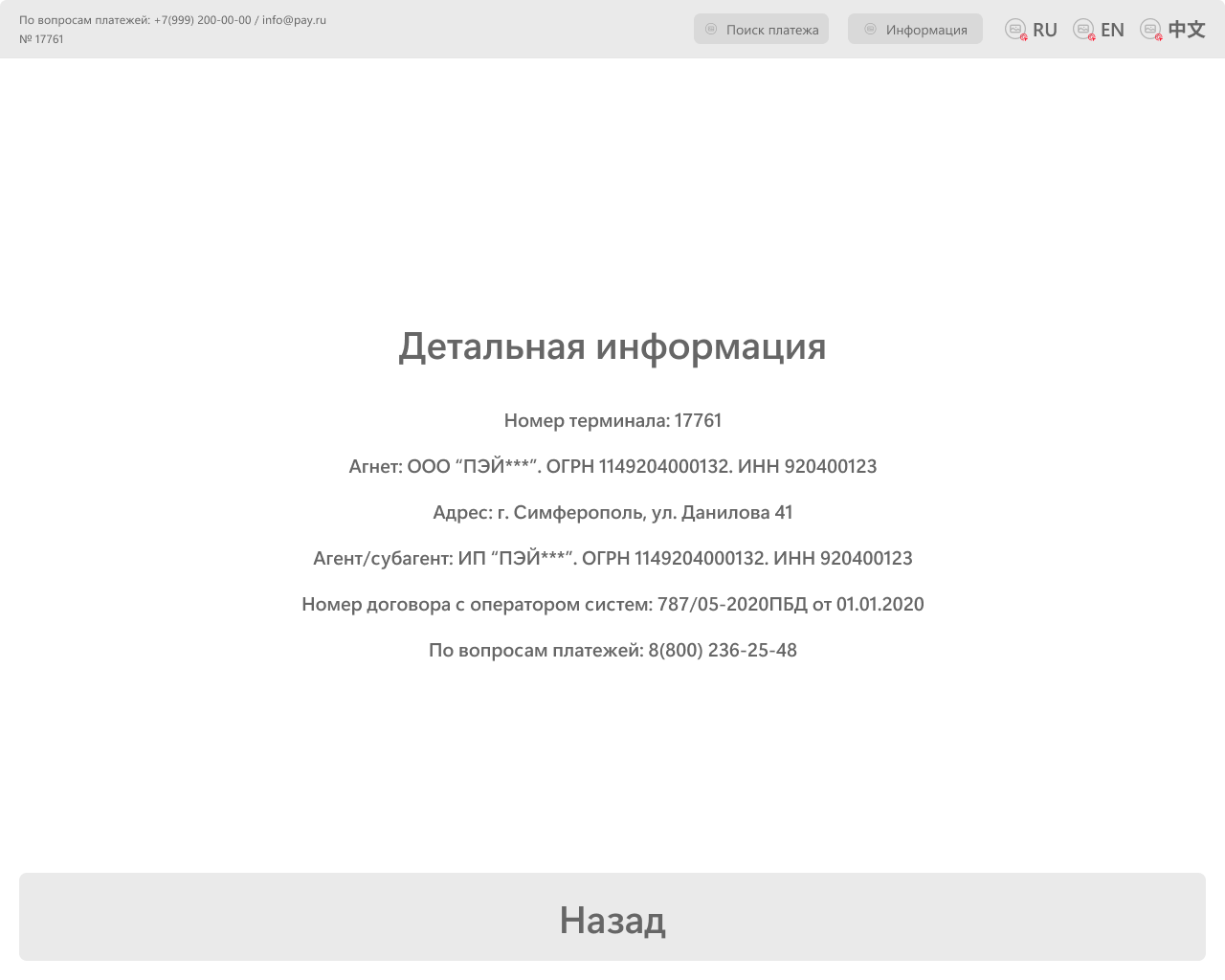This screenshot has height=980, width=1225.
Task: Click the info icon inside Информация button
Action: pos(869,29)
